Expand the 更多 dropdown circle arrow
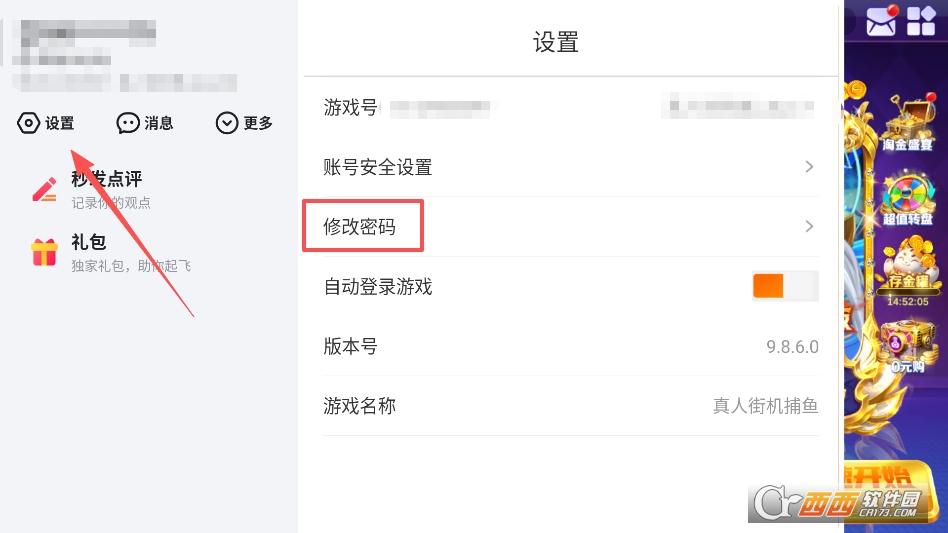Screen dimensions: 948x533 pos(227,123)
